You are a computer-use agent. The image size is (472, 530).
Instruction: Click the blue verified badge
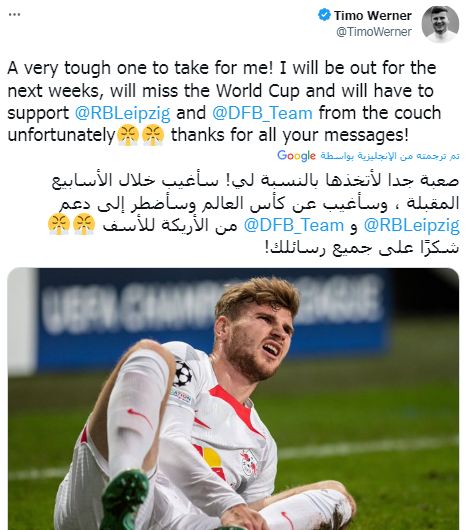tap(324, 15)
